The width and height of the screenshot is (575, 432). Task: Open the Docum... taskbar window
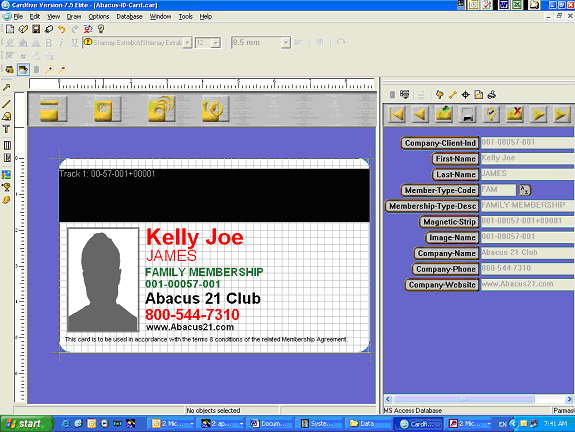coord(271,424)
